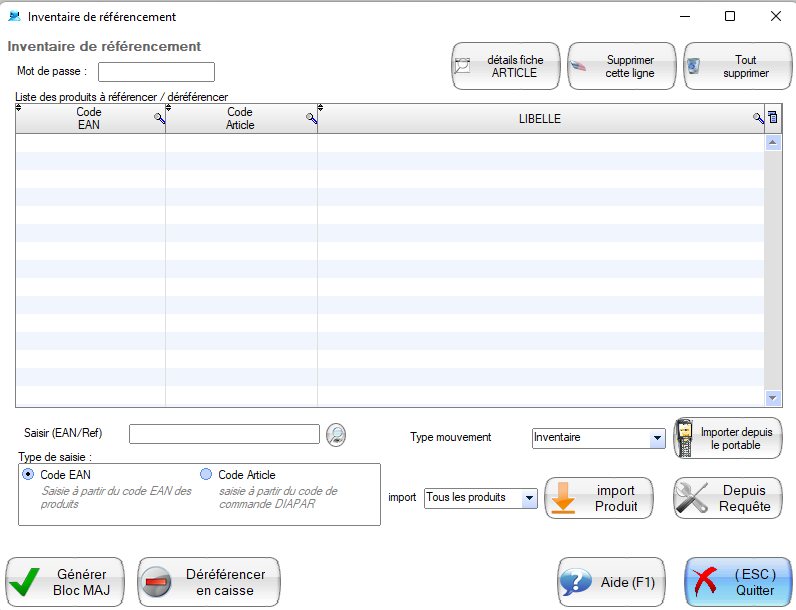Click search icon in Code Article column header

coord(311,119)
